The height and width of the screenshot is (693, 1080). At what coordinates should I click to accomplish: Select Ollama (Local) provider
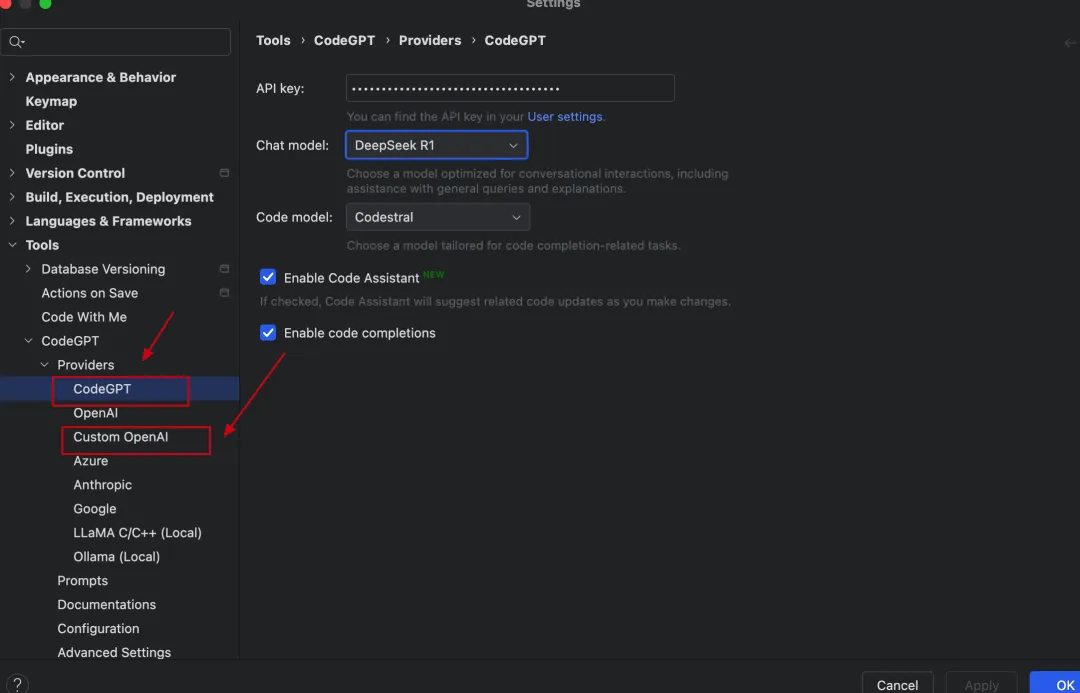tap(116, 557)
